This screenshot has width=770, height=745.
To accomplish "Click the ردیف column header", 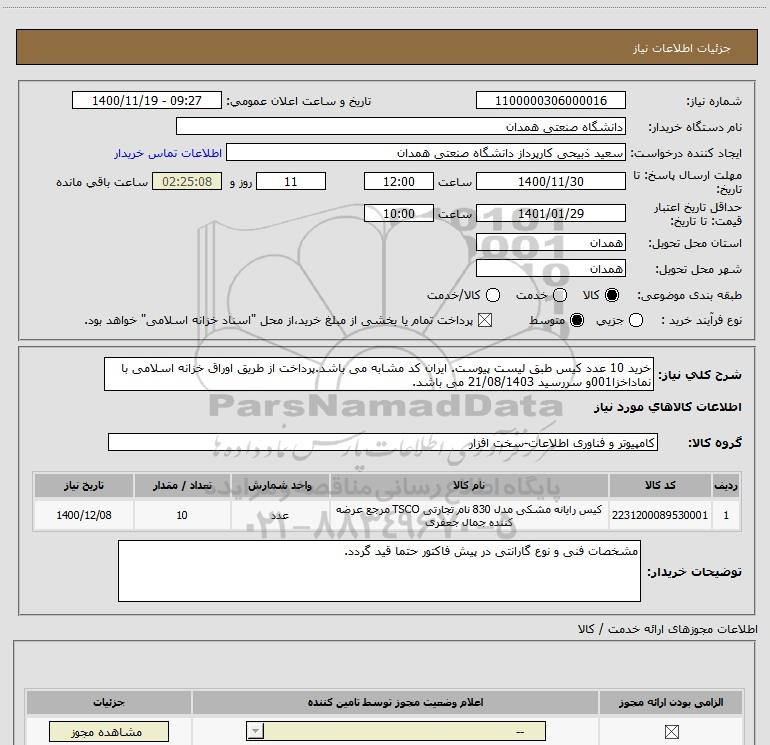I will [x=725, y=485].
